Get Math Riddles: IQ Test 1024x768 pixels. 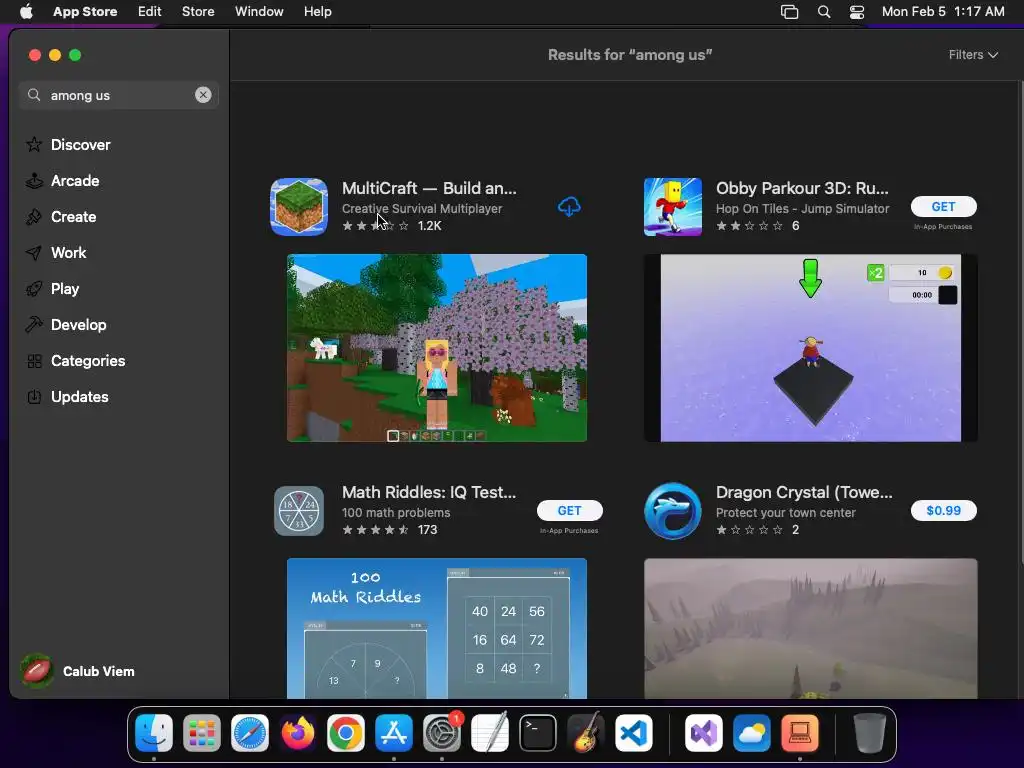(x=569, y=511)
